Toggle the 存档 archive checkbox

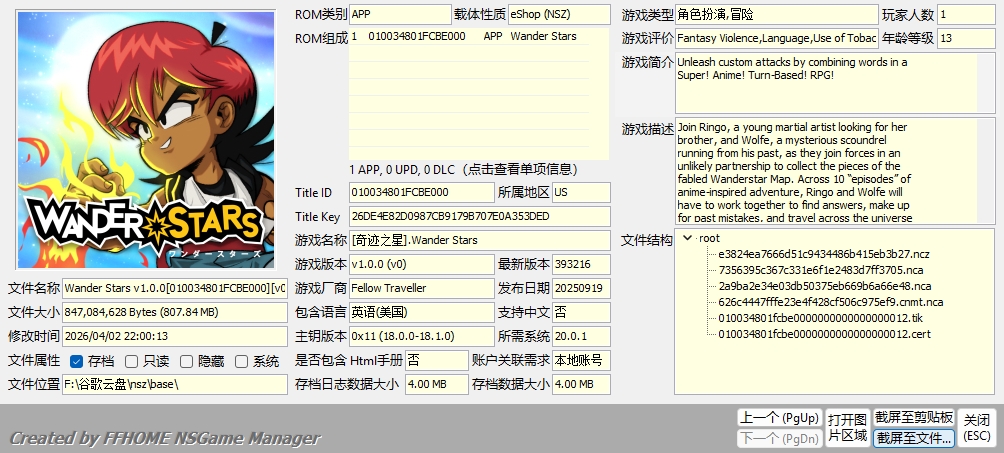click(77, 361)
